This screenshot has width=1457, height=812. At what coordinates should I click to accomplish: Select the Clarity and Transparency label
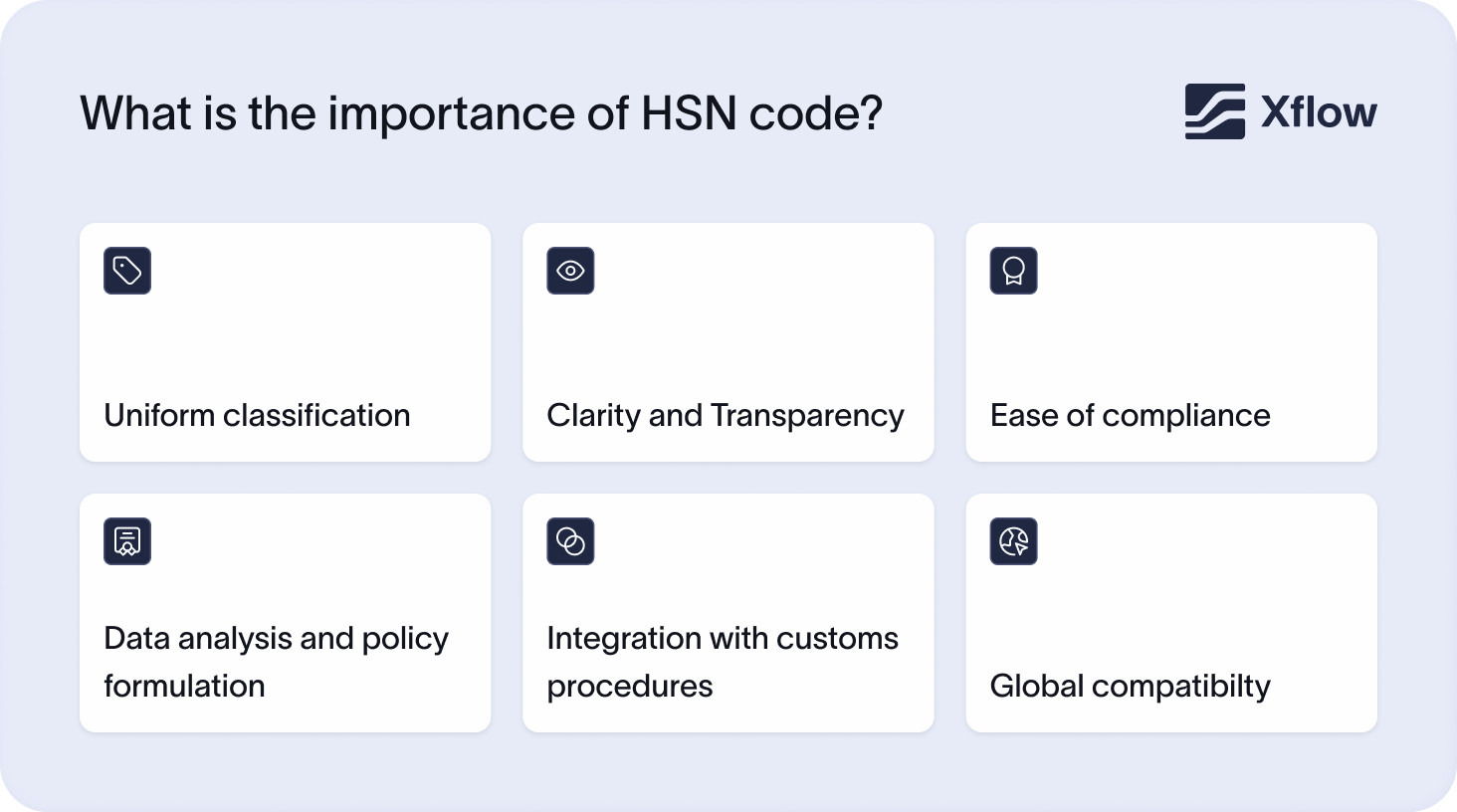pos(725,415)
